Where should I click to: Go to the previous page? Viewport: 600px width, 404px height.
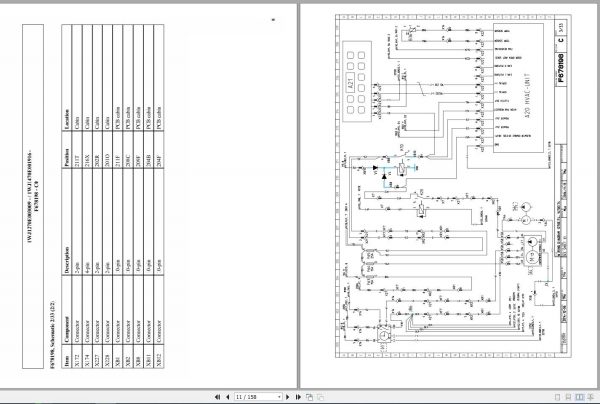(227, 397)
